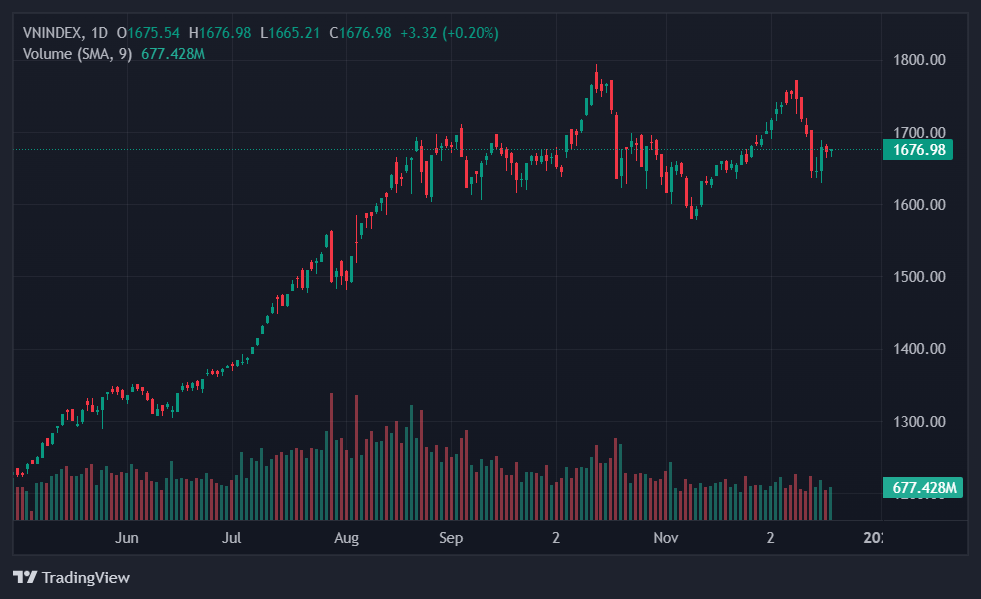The width and height of the screenshot is (981, 599).
Task: Click the green 1676.98 current price tag
Action: coord(918,150)
